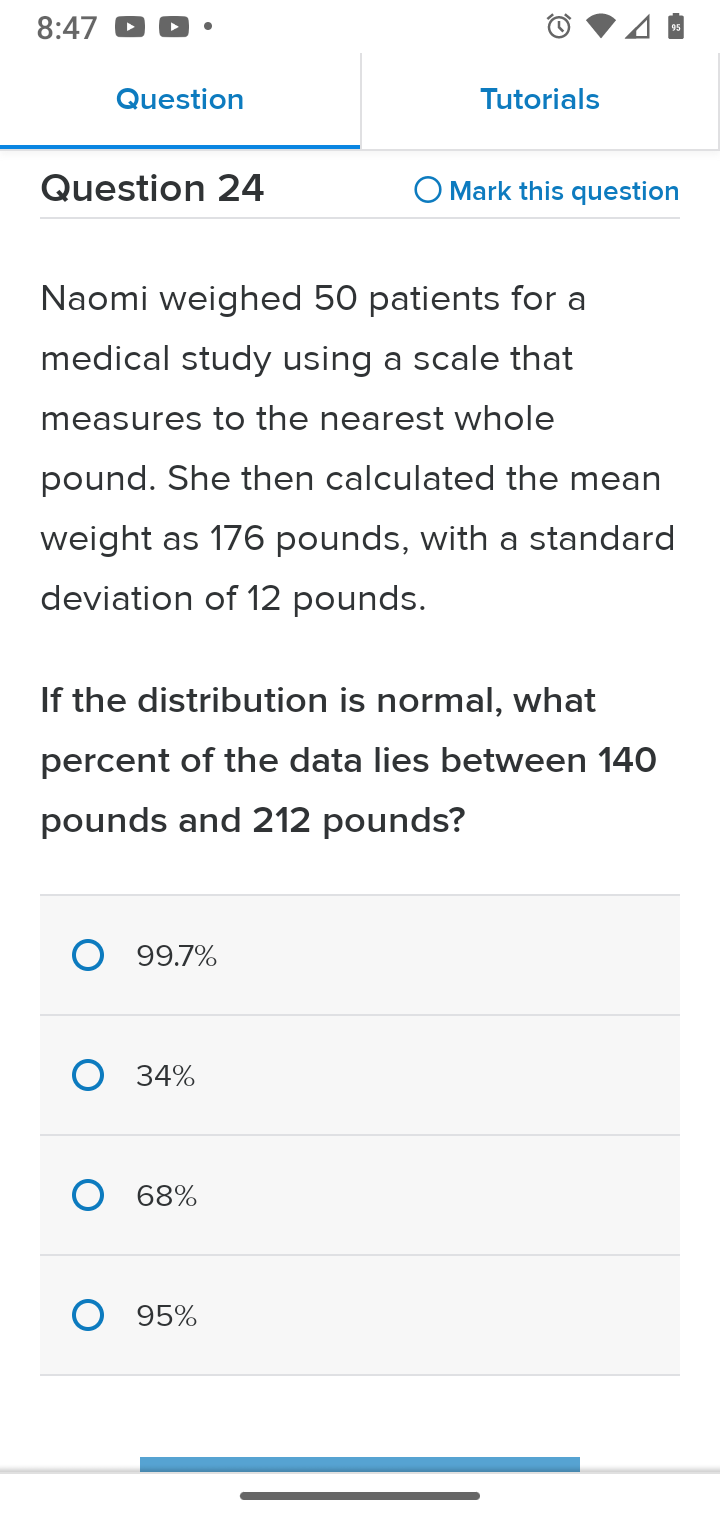Tap the blue button at page bottom
The width and height of the screenshot is (720, 1520).
point(360,1464)
